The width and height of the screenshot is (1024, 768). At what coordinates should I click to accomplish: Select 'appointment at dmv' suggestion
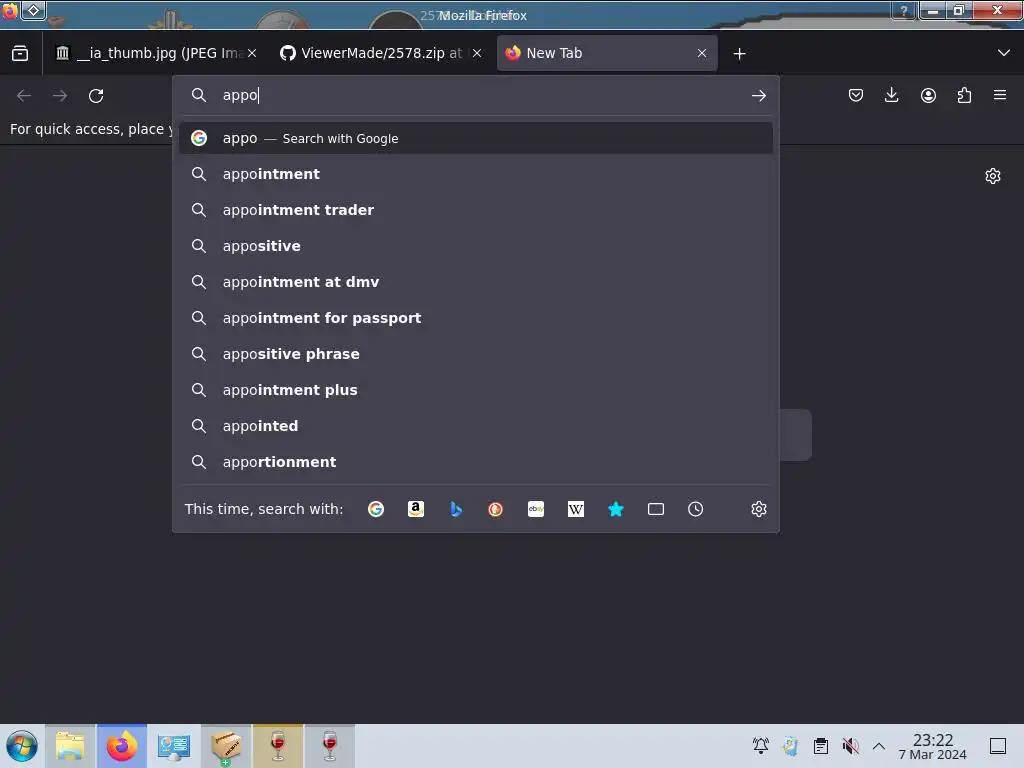point(475,282)
